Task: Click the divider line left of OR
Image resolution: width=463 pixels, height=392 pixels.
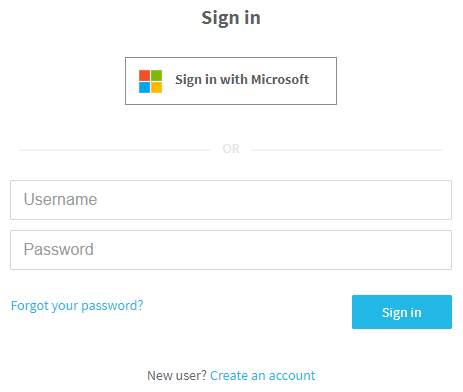Action: 115,150
